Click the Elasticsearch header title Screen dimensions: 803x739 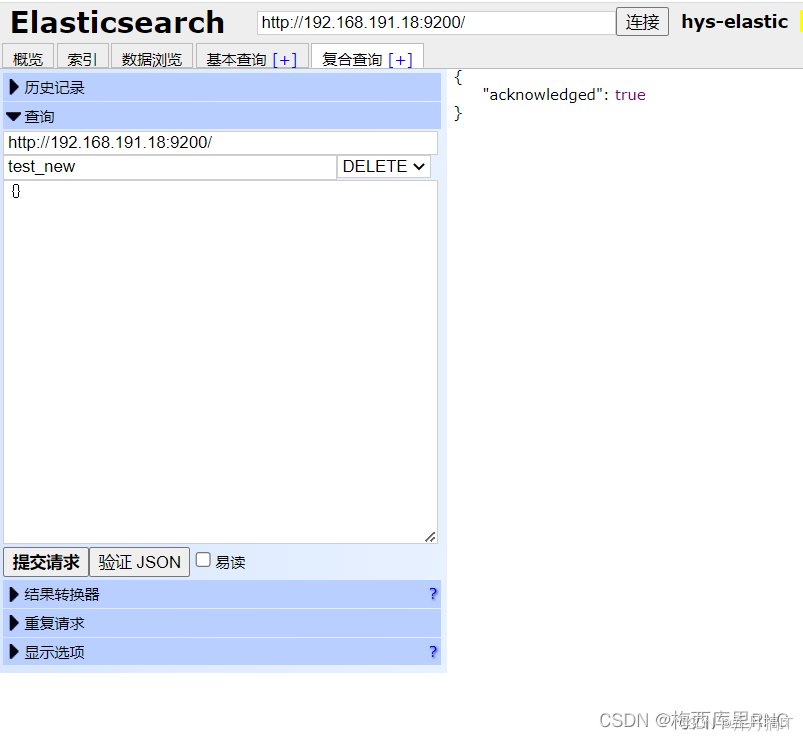click(x=118, y=23)
